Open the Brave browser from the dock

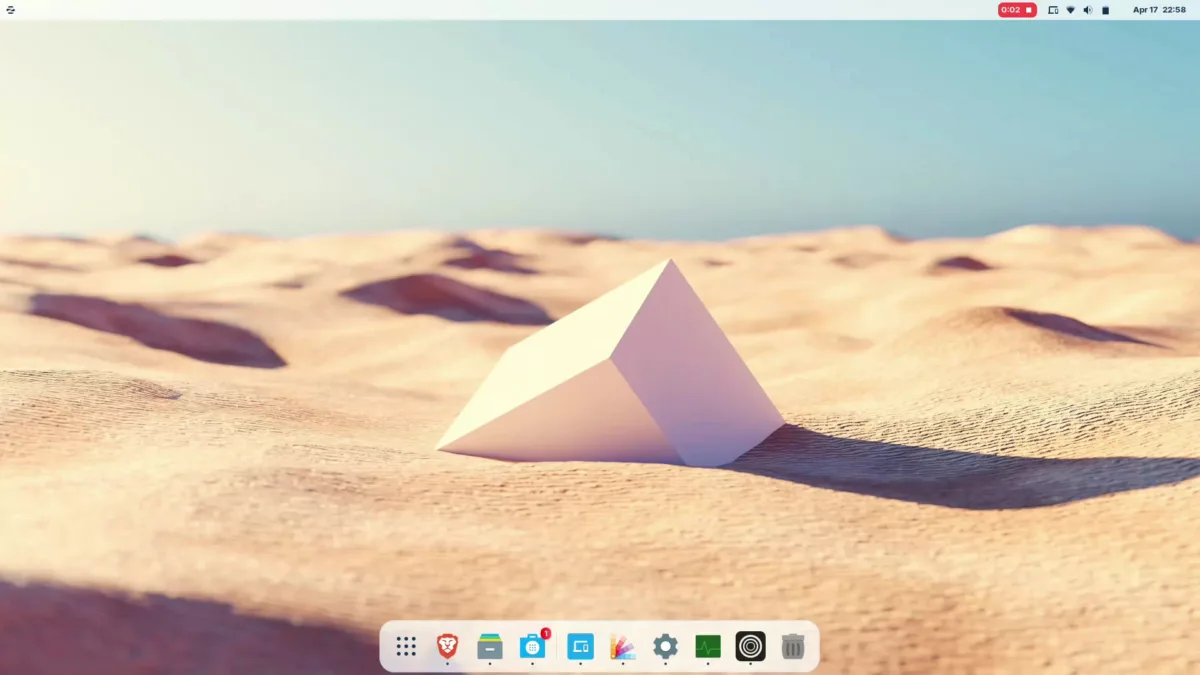(447, 646)
